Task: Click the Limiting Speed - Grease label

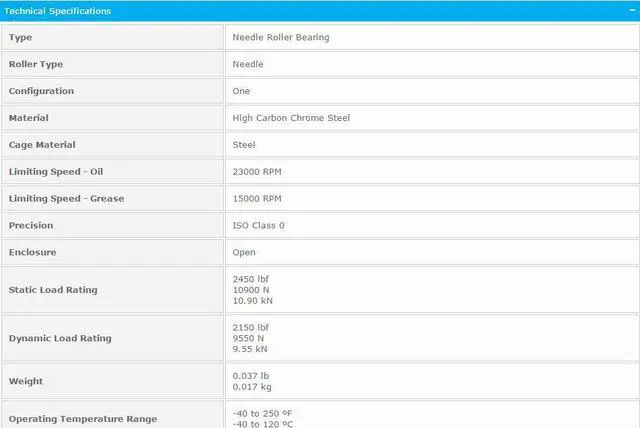Action: 66,199
